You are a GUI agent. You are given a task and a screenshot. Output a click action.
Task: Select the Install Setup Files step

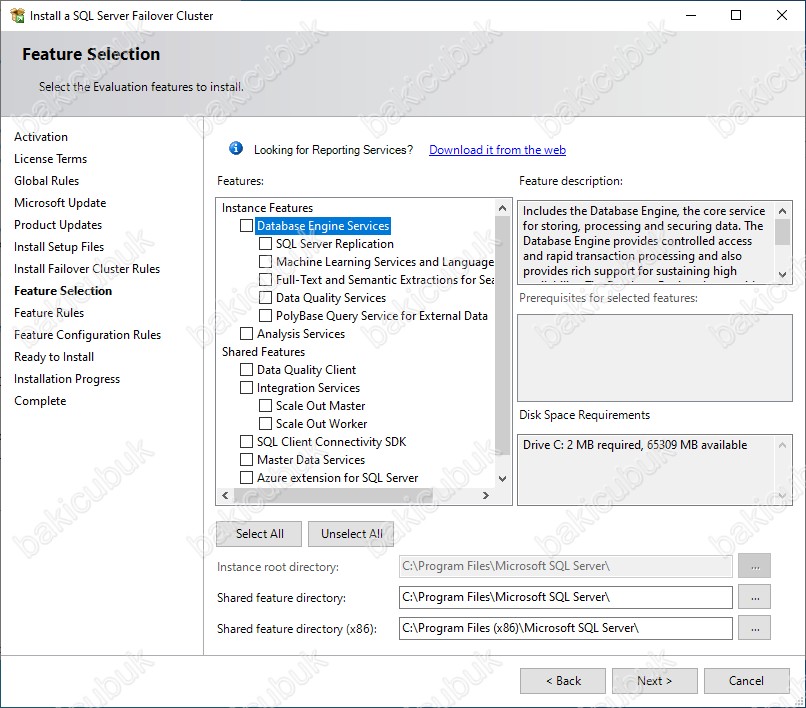(x=59, y=247)
